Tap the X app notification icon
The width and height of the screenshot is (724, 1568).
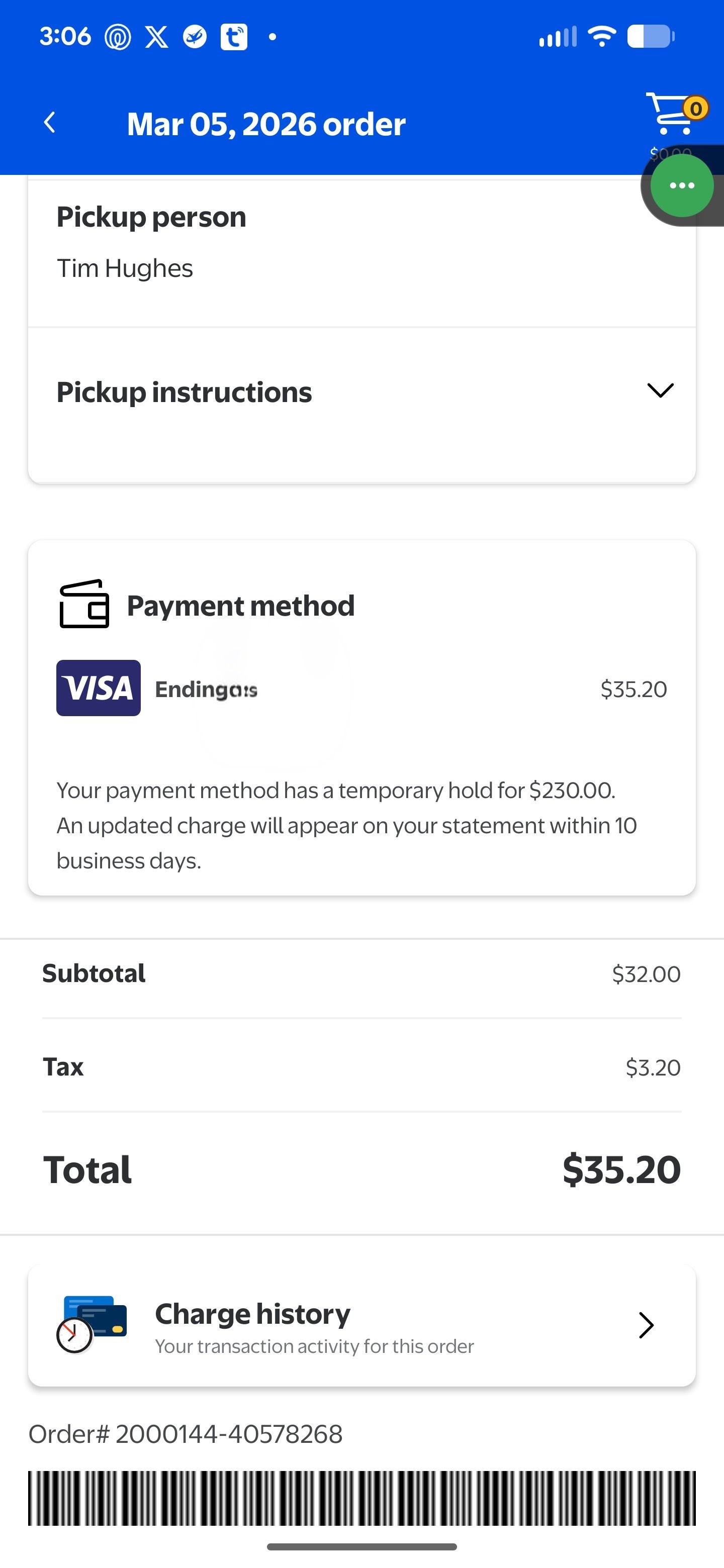tap(156, 37)
